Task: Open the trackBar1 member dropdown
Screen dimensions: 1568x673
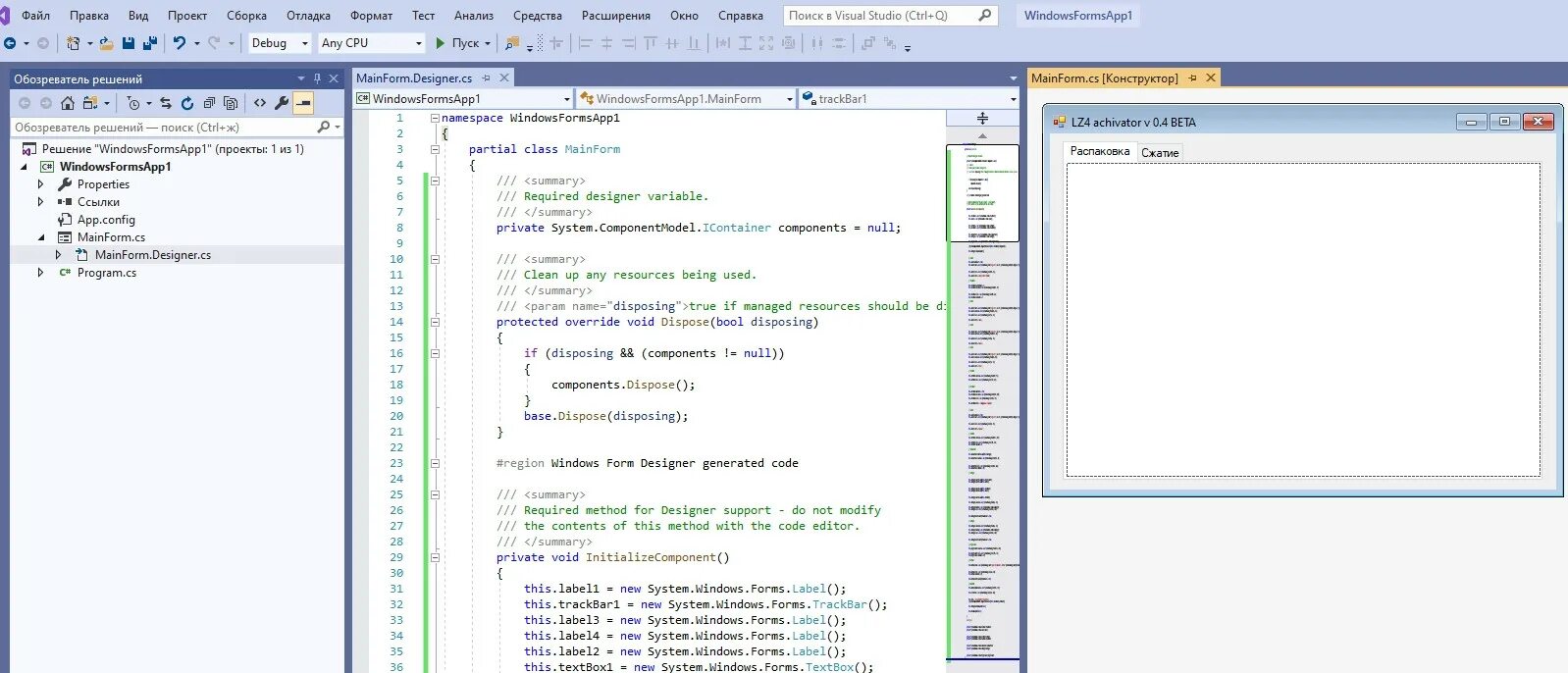Action: coord(1014,99)
